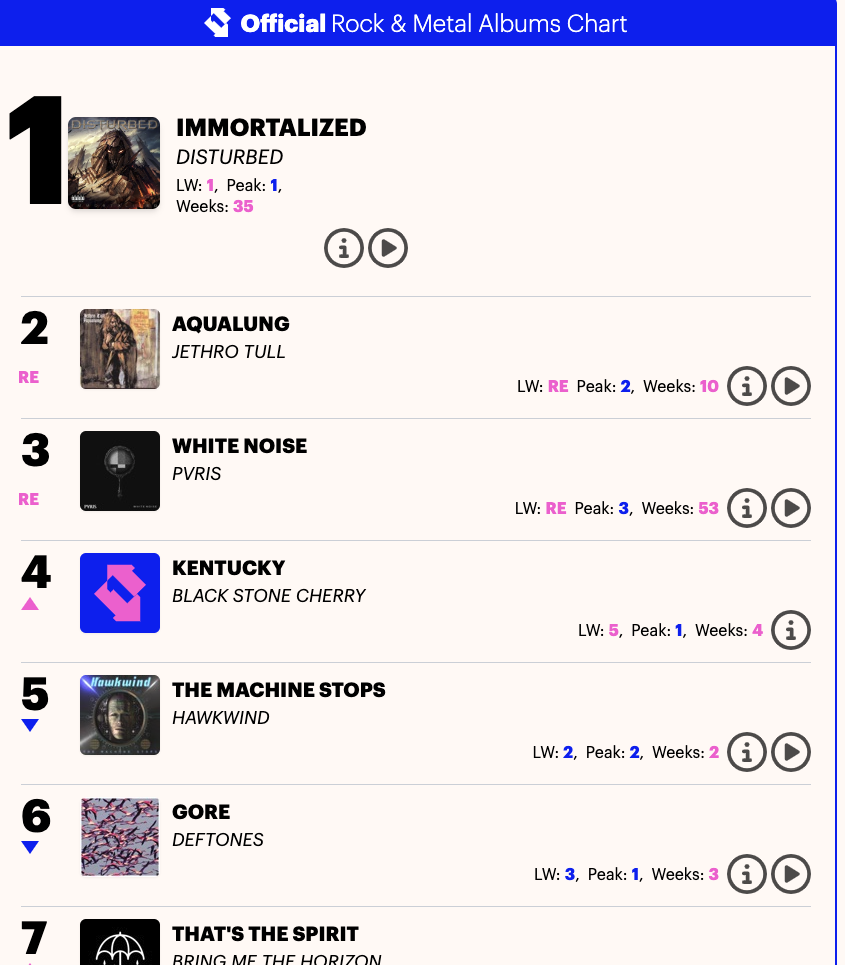845x965 pixels.
Task: Show info for Gore by Deftones
Action: (746, 874)
